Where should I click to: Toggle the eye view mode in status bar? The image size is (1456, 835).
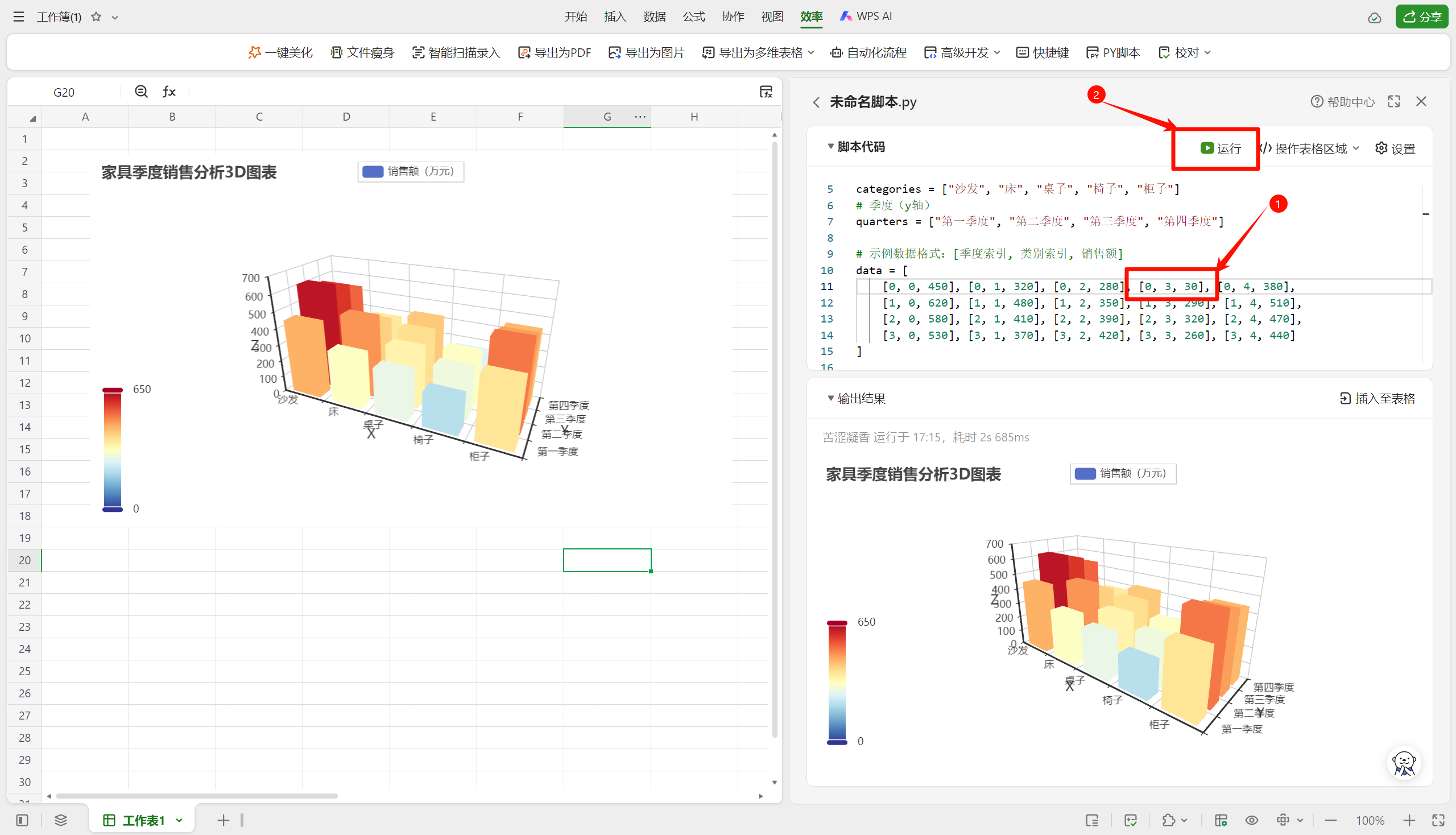click(x=1251, y=820)
